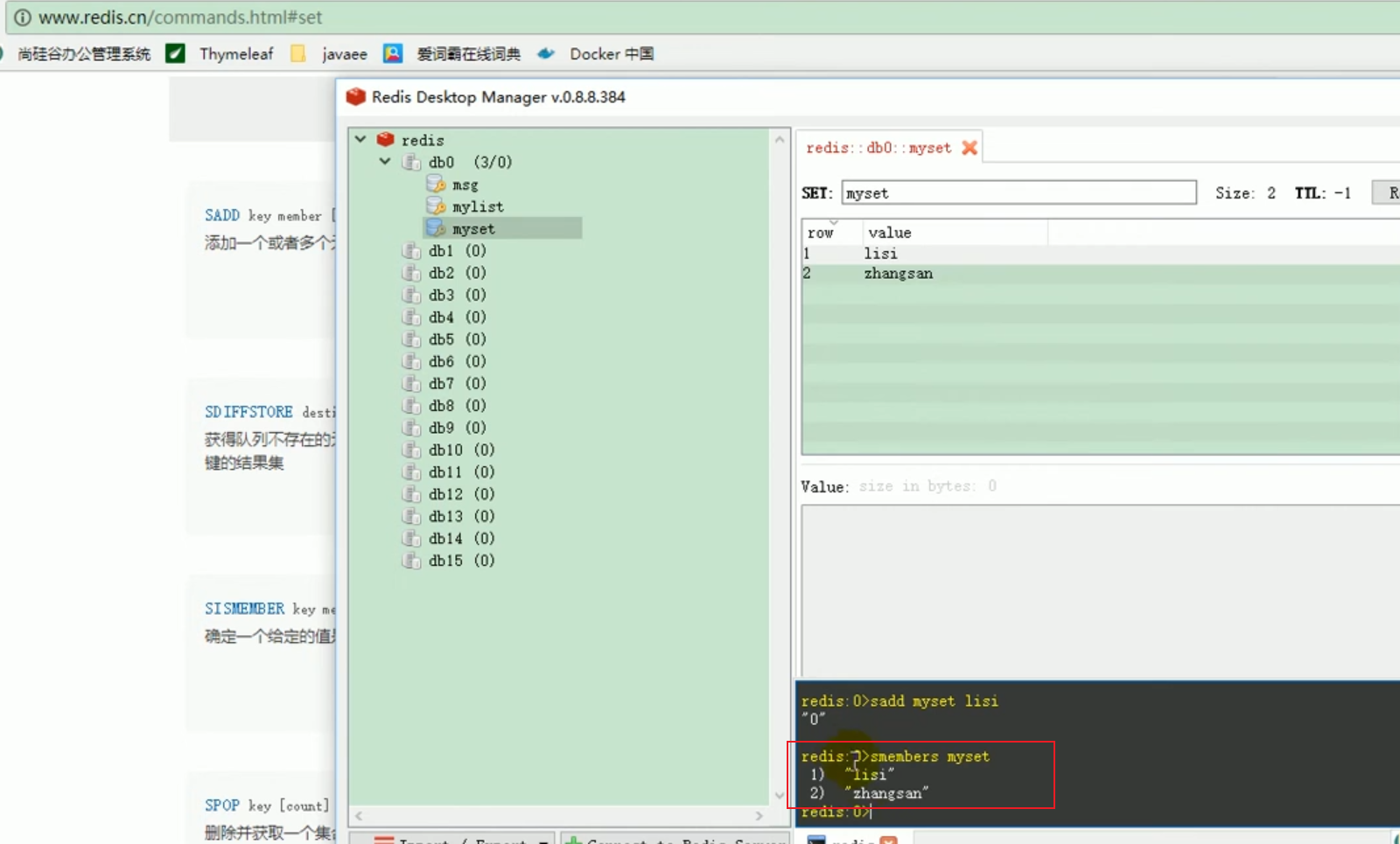
Task: Select the msg key icon
Action: [436, 184]
